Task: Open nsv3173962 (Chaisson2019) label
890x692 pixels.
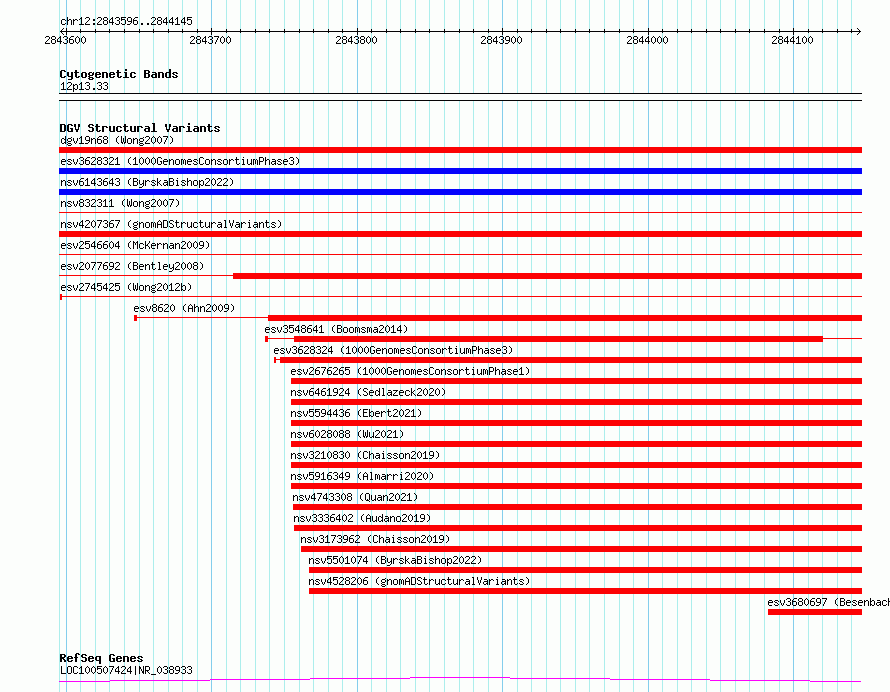Action: click(x=375, y=539)
